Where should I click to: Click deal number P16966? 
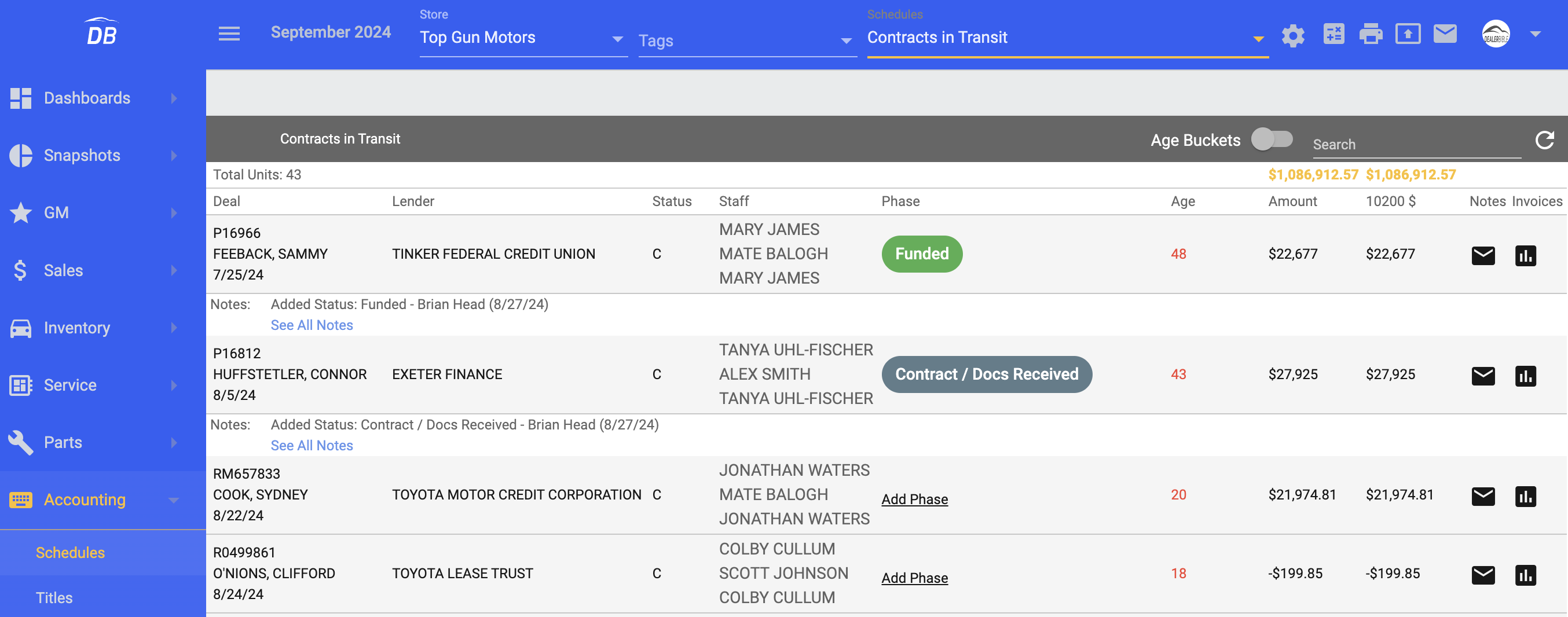point(237,233)
